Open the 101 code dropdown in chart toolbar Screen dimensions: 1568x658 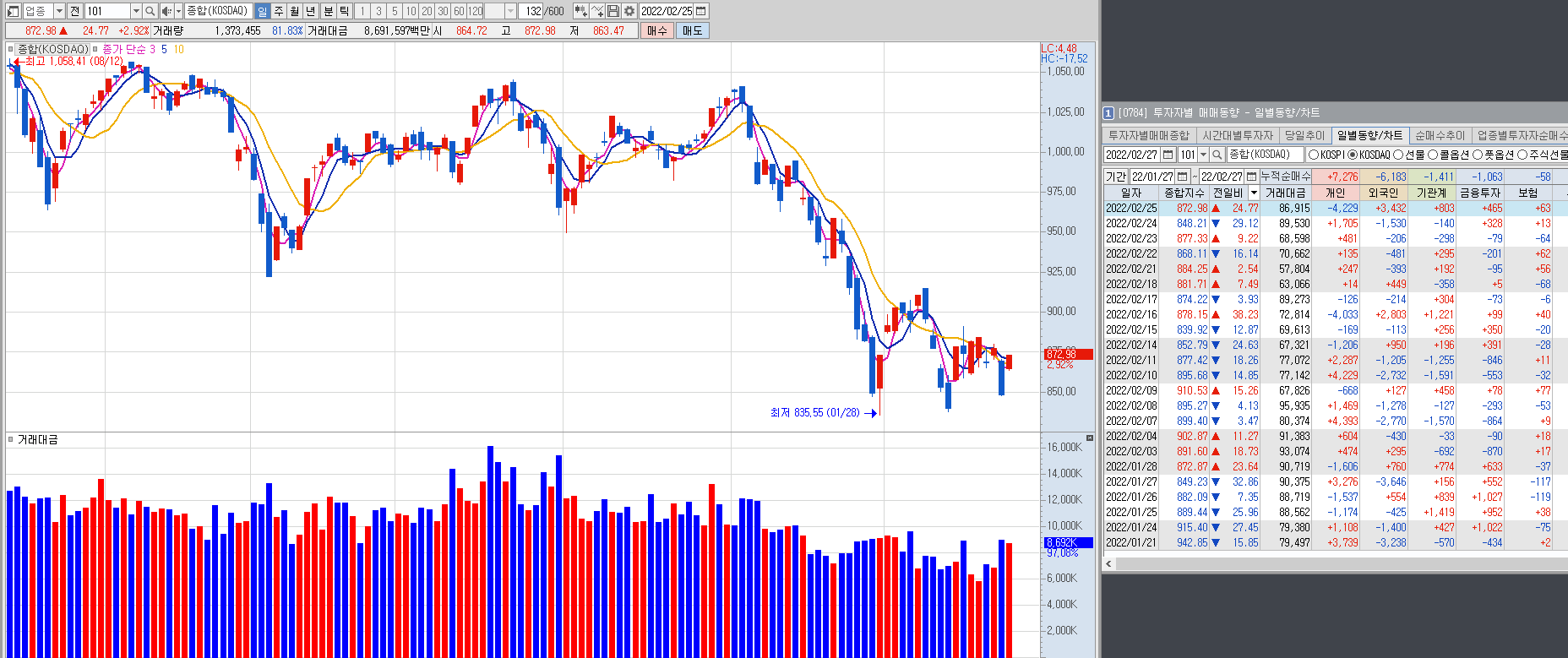(x=136, y=11)
